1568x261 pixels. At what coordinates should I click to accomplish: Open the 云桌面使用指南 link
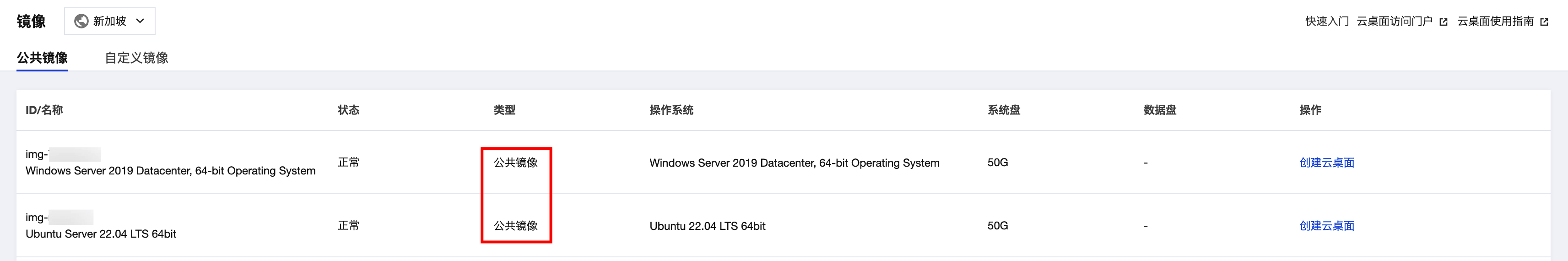click(x=1495, y=22)
